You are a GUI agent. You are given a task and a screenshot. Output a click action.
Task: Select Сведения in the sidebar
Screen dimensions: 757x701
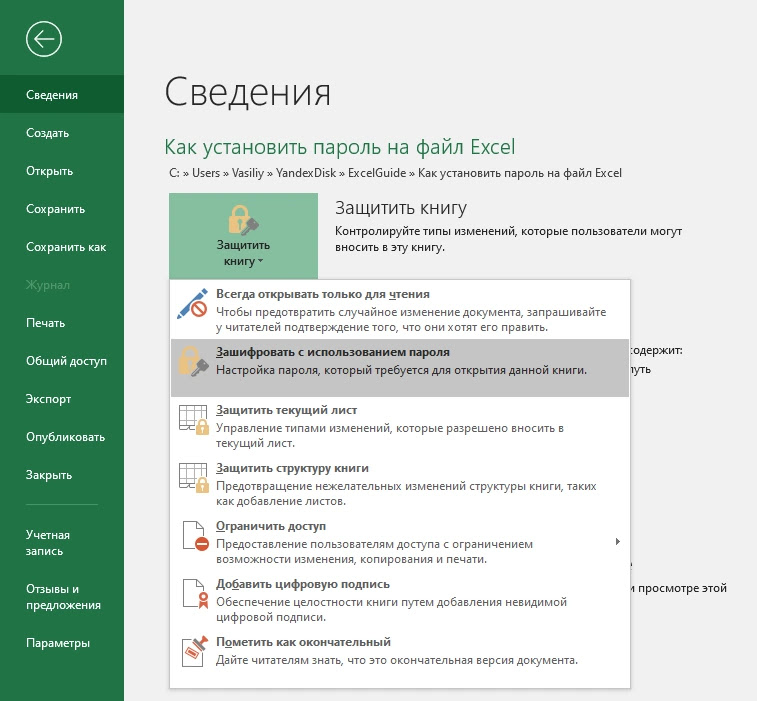click(62, 95)
